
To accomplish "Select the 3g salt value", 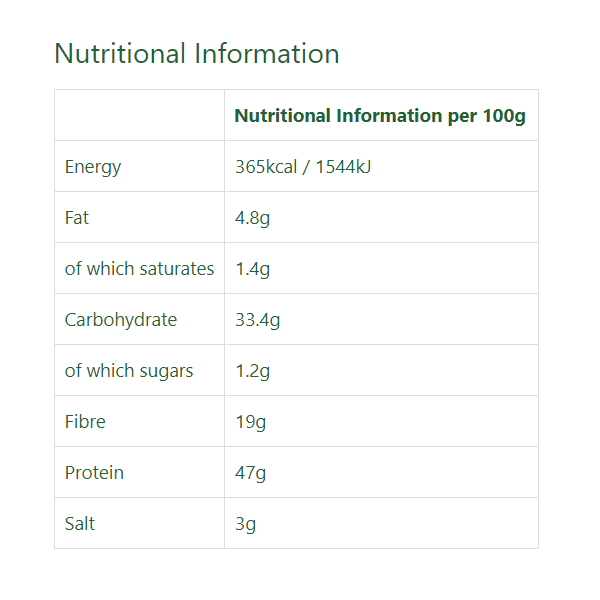I will [245, 524].
